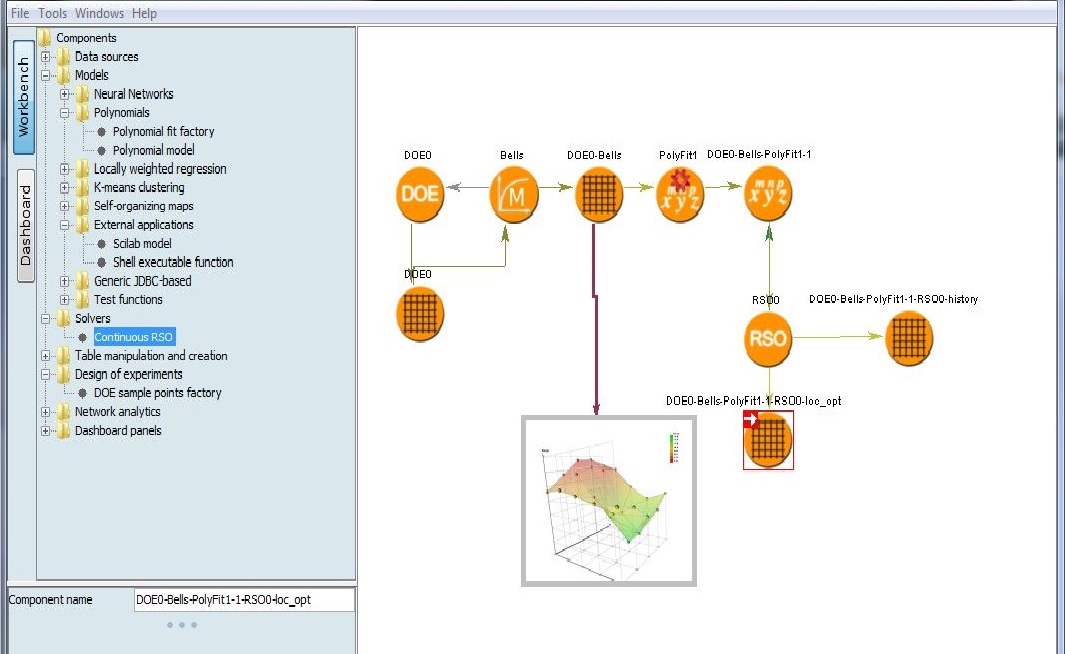1065x654 pixels.
Task: Select the PolyFit1 factory node
Action: [681, 194]
